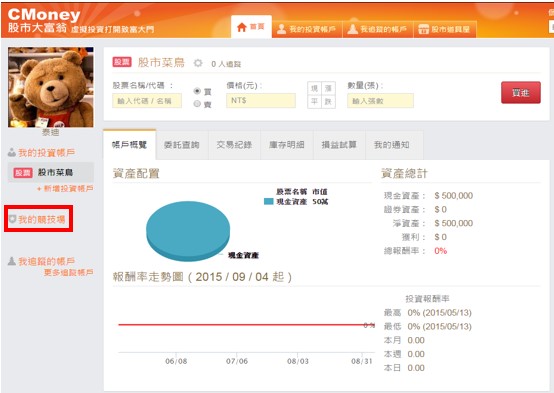Click the 最高 0% (2015/05/13) entry
This screenshot has width=554, height=393.
click(x=428, y=312)
